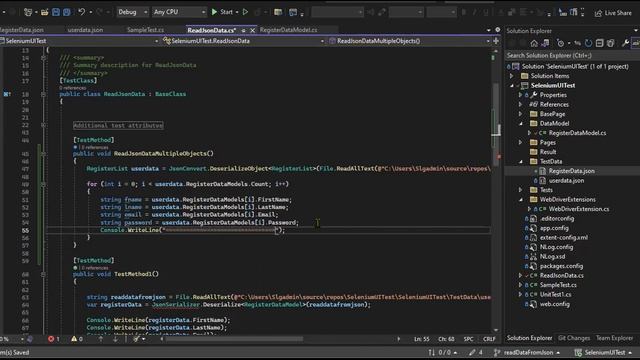Expand the References node
640x360 pixels.
click(x=520, y=104)
